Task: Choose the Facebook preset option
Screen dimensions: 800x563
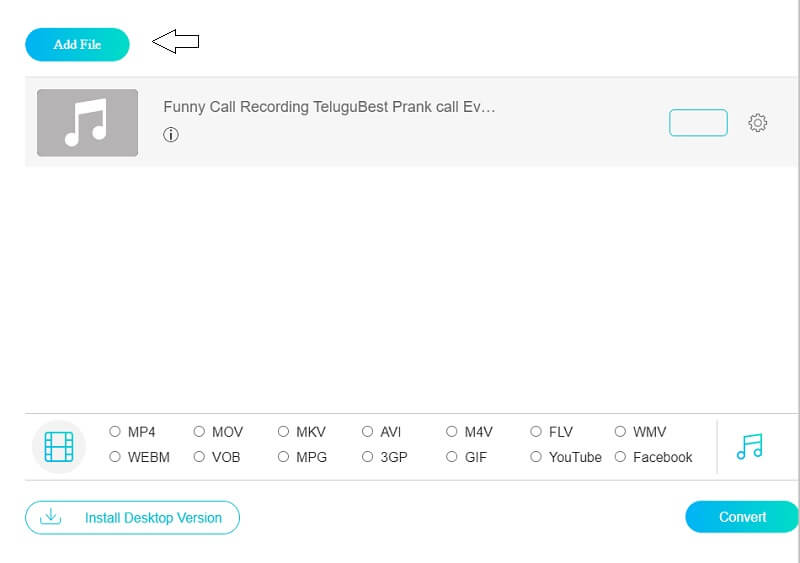Action: (620, 457)
